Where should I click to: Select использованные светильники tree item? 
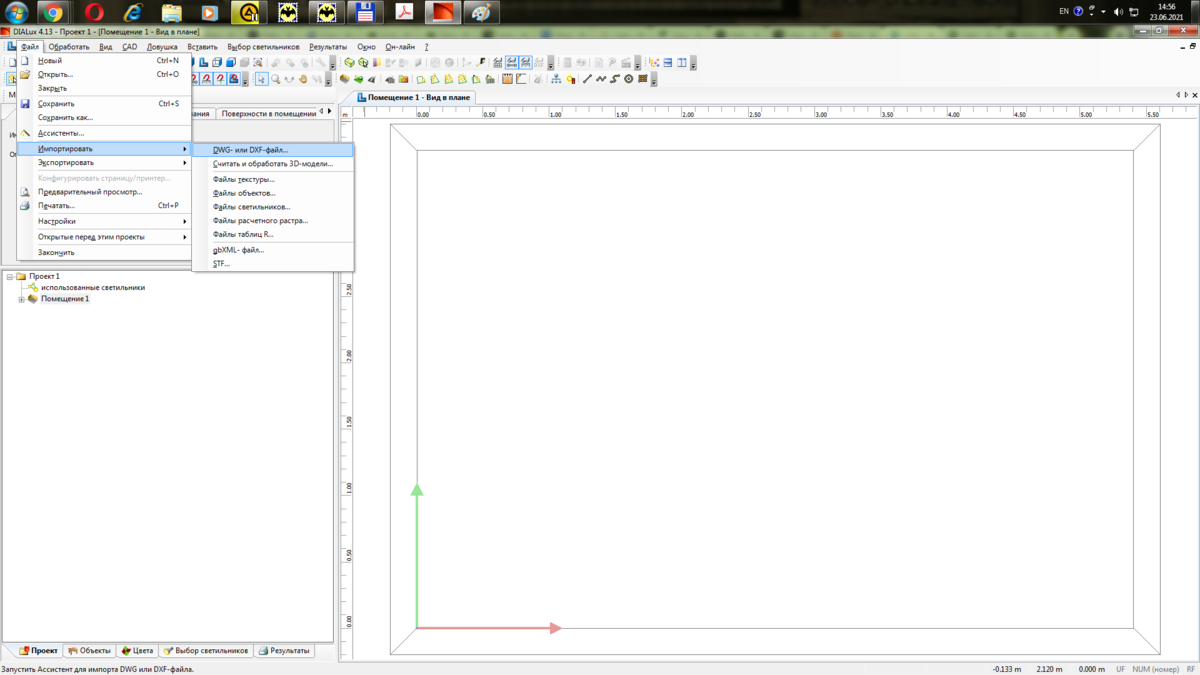92,288
